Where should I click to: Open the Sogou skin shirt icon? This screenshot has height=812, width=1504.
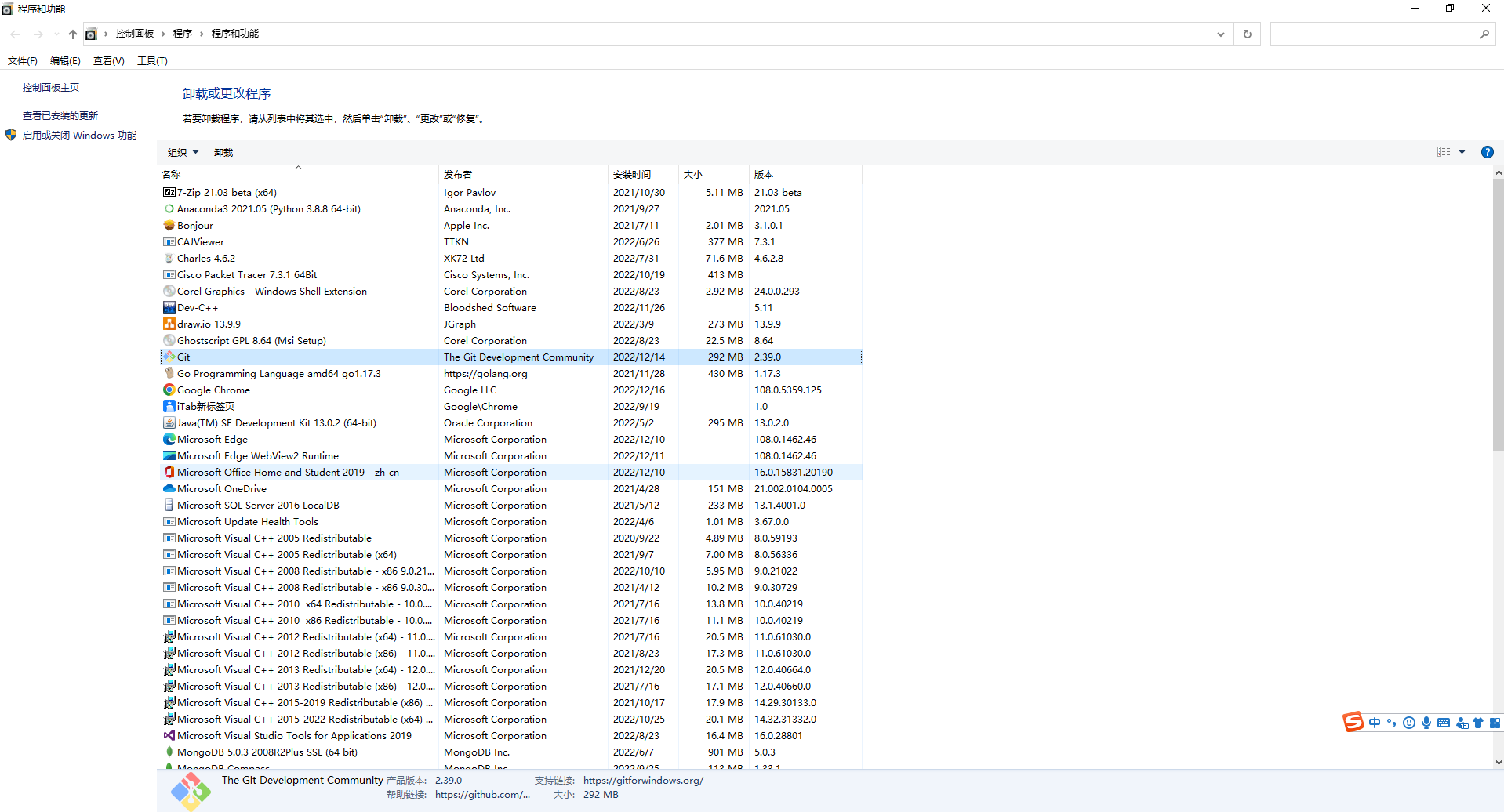tap(1478, 723)
